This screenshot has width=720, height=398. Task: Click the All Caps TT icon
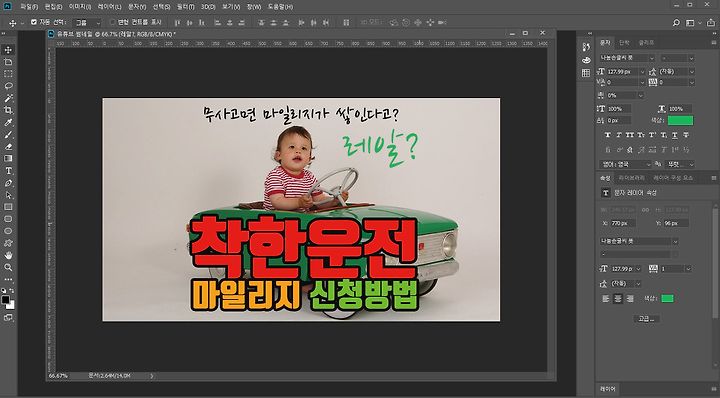click(x=630, y=135)
